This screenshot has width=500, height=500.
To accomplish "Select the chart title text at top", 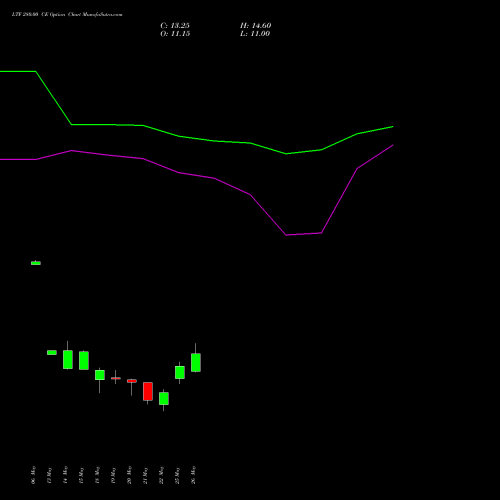I will (67, 15).
